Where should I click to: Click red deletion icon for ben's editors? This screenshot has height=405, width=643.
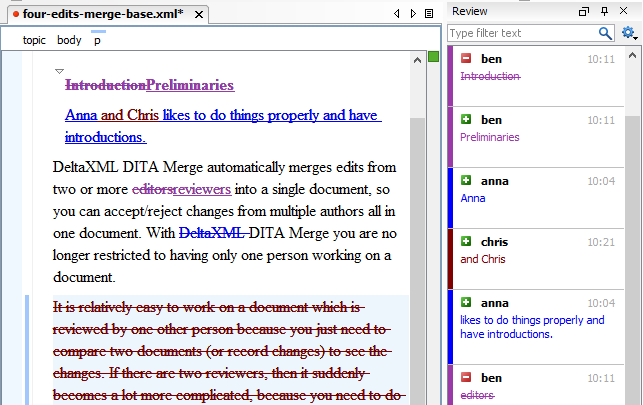coord(466,377)
